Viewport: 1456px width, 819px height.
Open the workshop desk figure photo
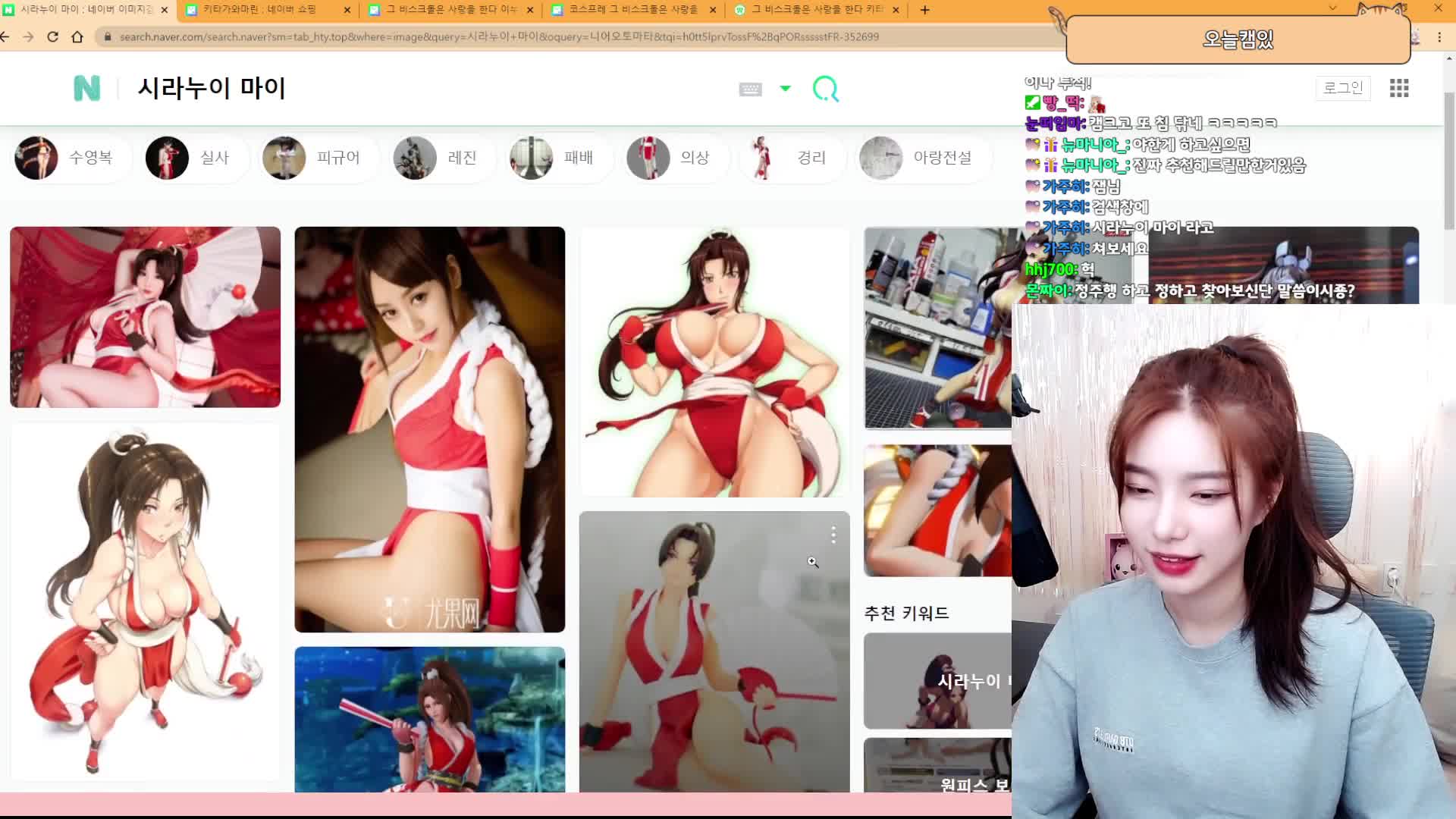tap(937, 328)
